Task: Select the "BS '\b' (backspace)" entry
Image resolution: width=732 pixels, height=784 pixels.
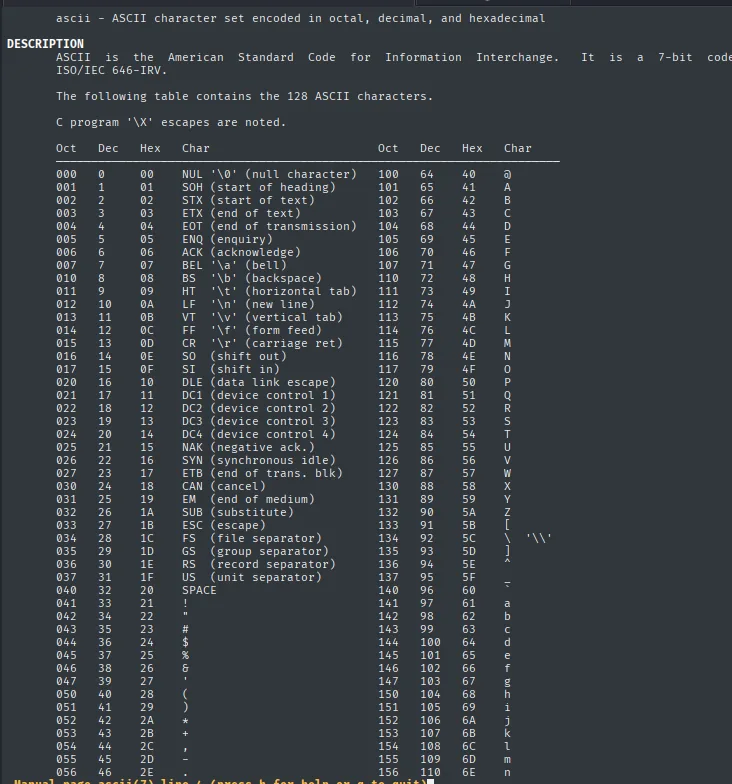Action: coord(252,278)
